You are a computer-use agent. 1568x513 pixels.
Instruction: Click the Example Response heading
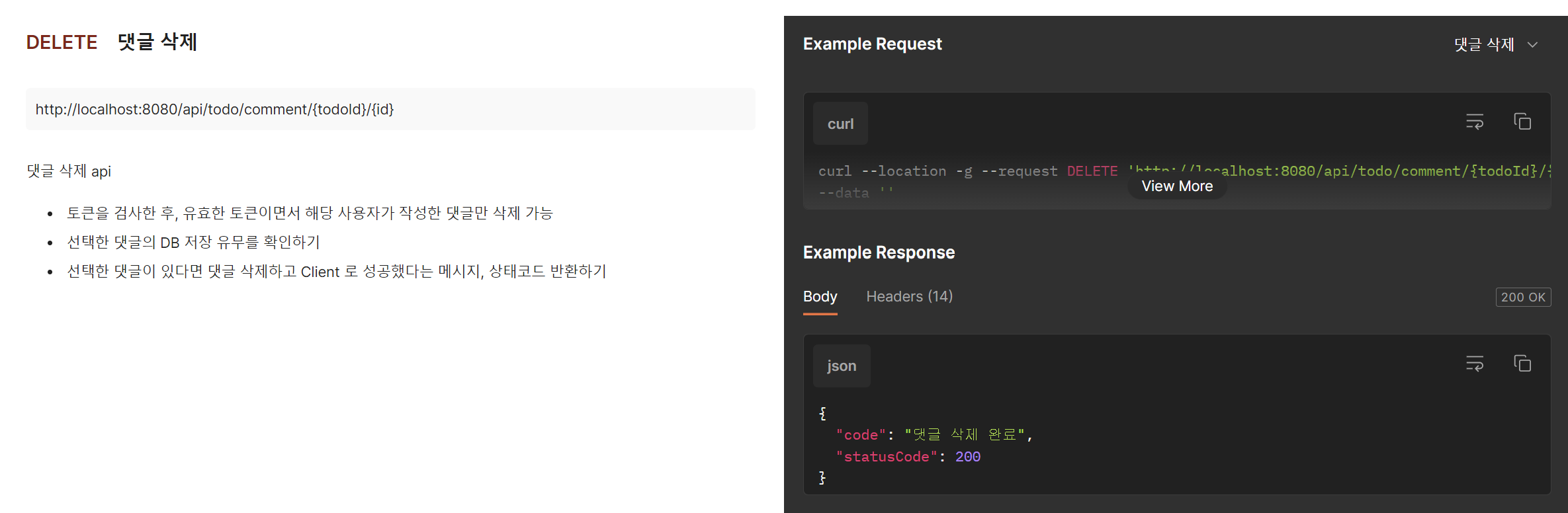click(879, 253)
